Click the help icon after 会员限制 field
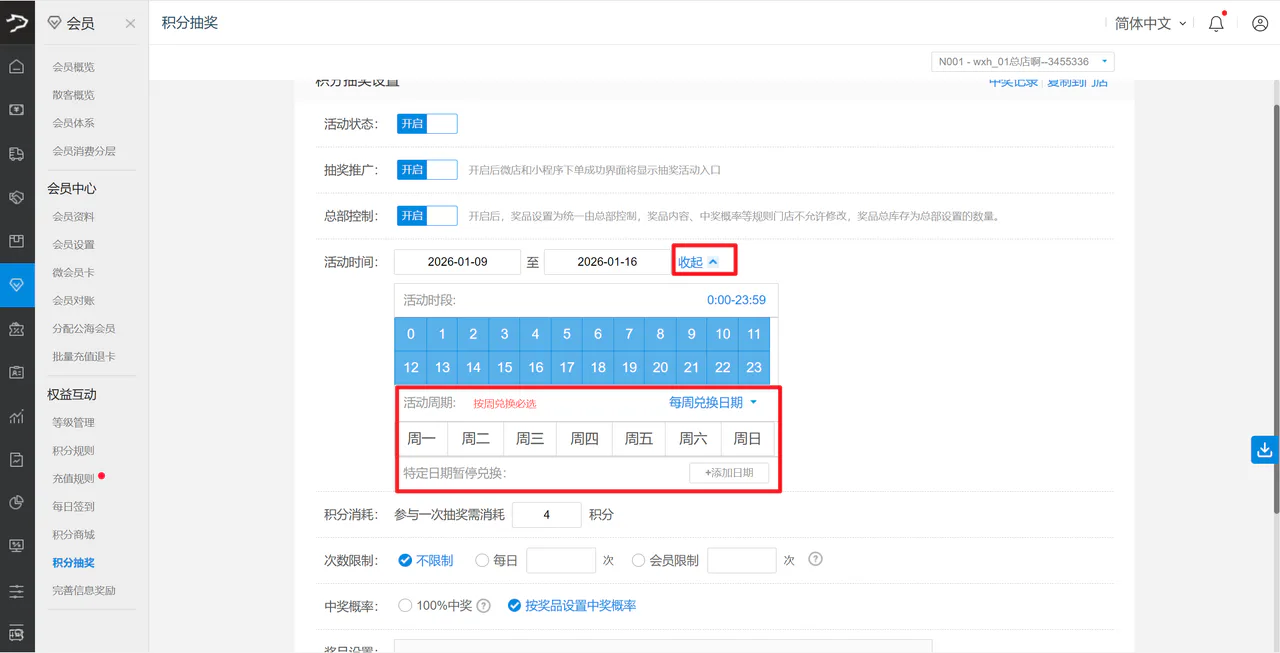Screen dimensions: 1280x653 (x=815, y=560)
